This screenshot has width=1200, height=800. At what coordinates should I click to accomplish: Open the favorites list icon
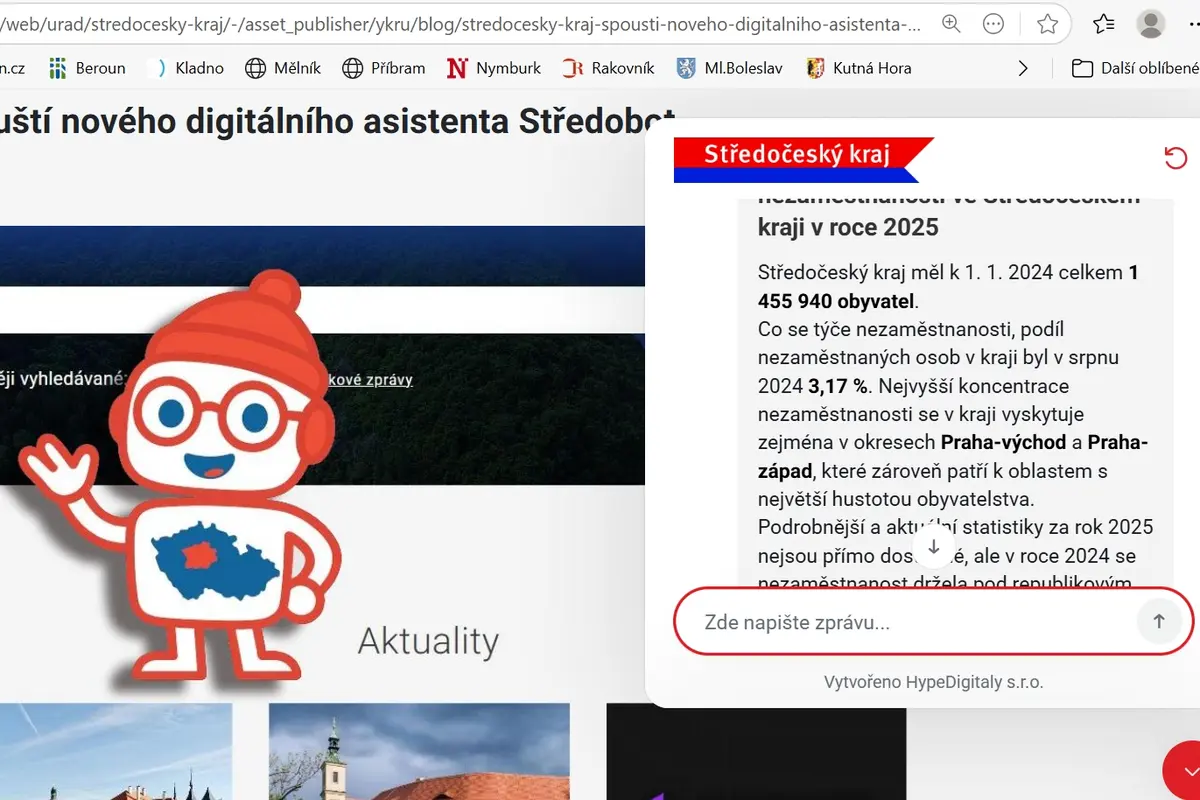point(1104,24)
